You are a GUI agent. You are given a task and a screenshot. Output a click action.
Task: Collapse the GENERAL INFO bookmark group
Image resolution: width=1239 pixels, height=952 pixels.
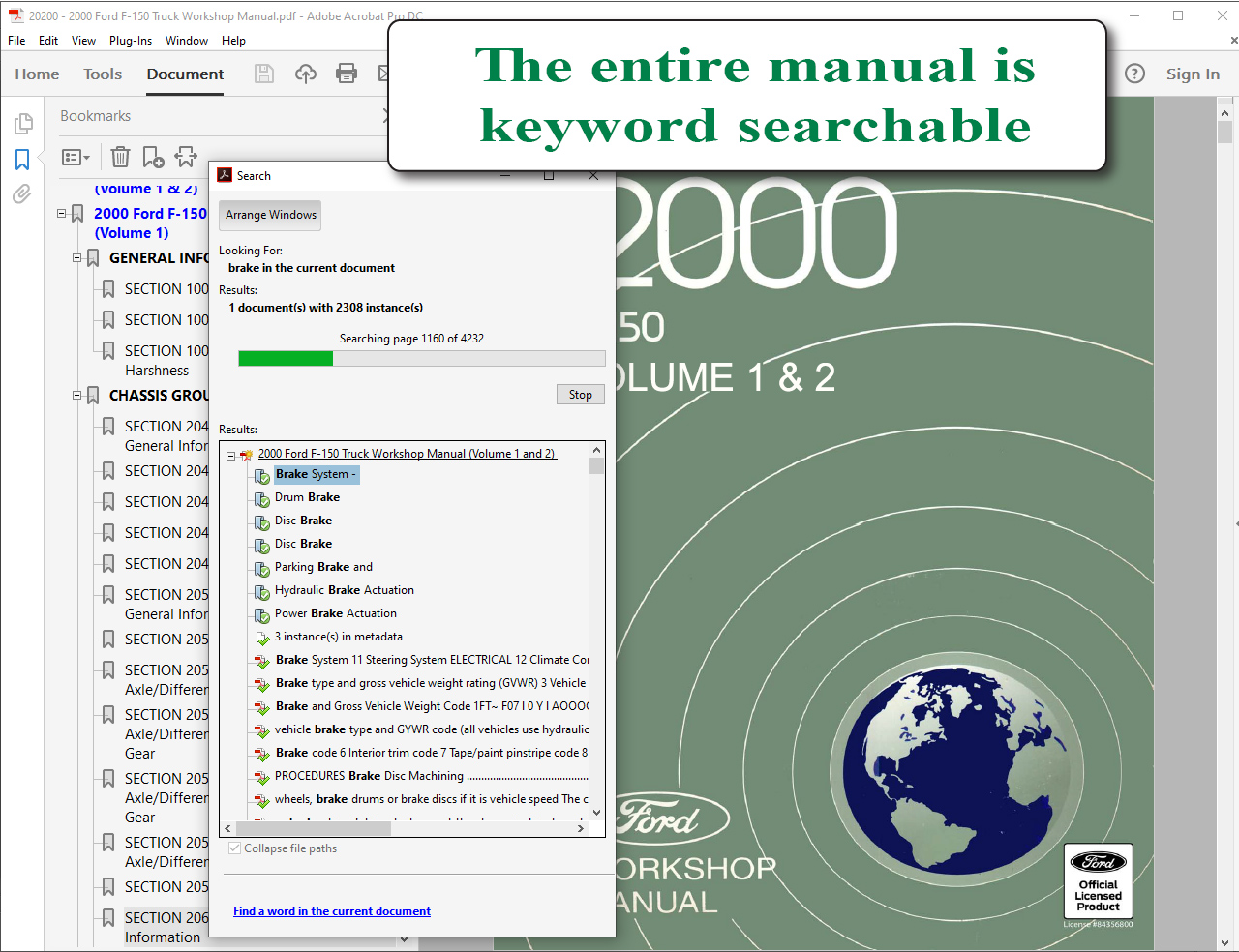77,258
